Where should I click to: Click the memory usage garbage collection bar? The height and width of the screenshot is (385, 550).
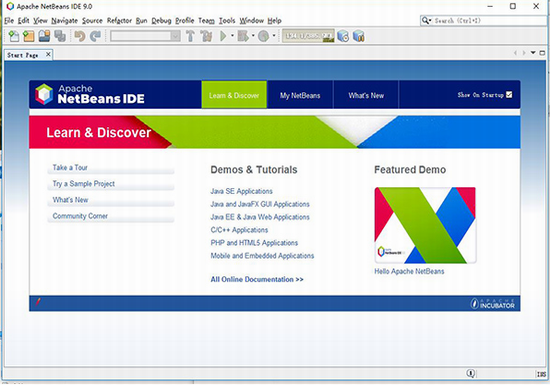(308, 36)
